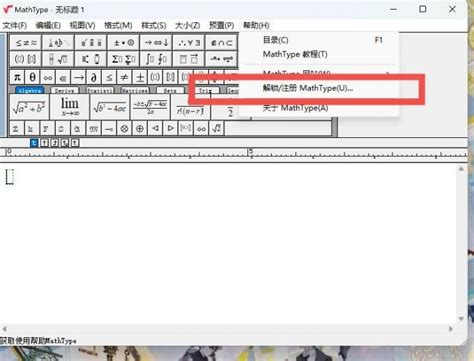Insert the pi symbol
The image size is (474, 361).
pos(17,77)
